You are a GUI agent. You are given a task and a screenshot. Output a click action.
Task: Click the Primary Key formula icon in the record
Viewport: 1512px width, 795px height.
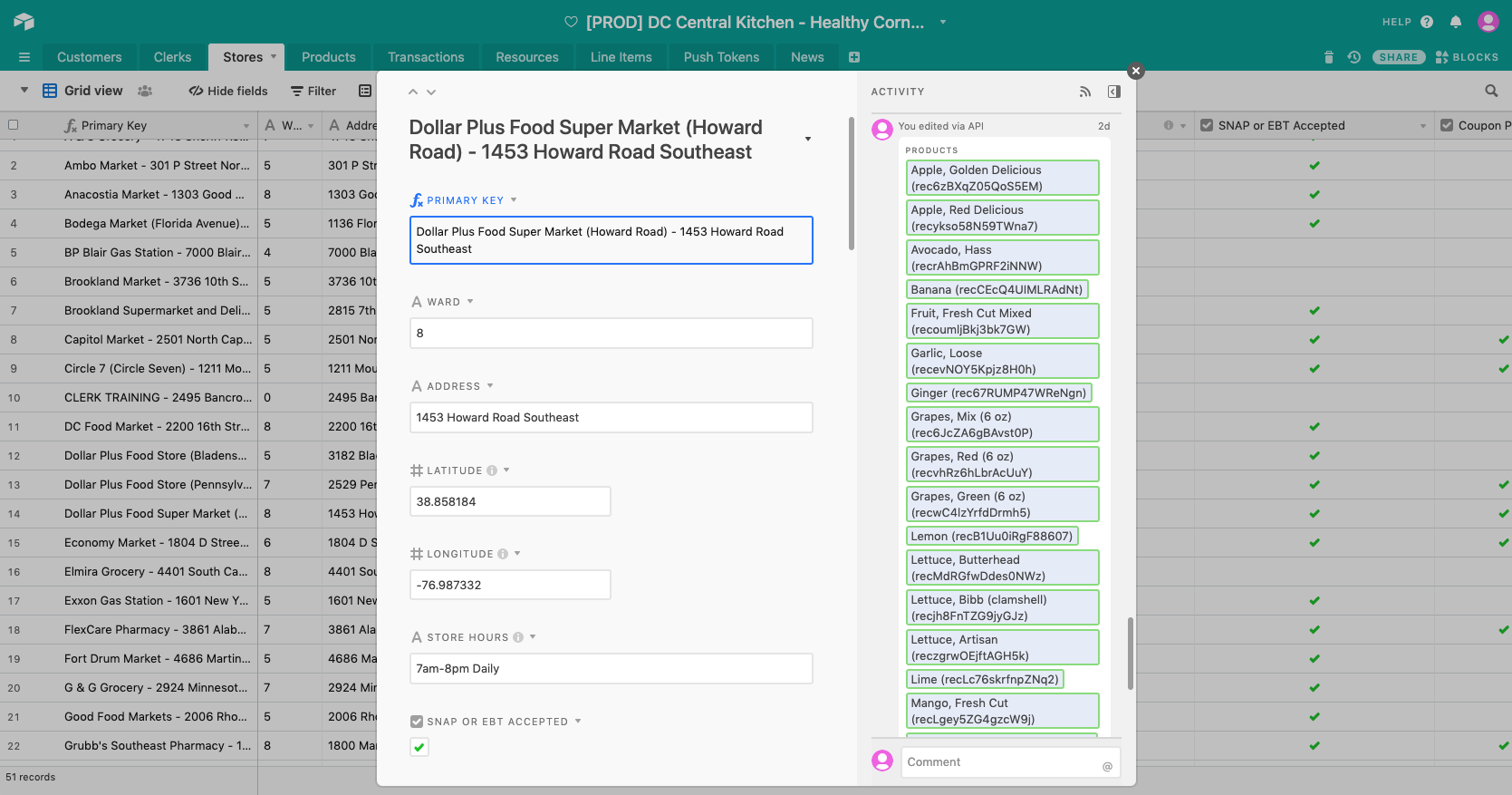pos(417,200)
